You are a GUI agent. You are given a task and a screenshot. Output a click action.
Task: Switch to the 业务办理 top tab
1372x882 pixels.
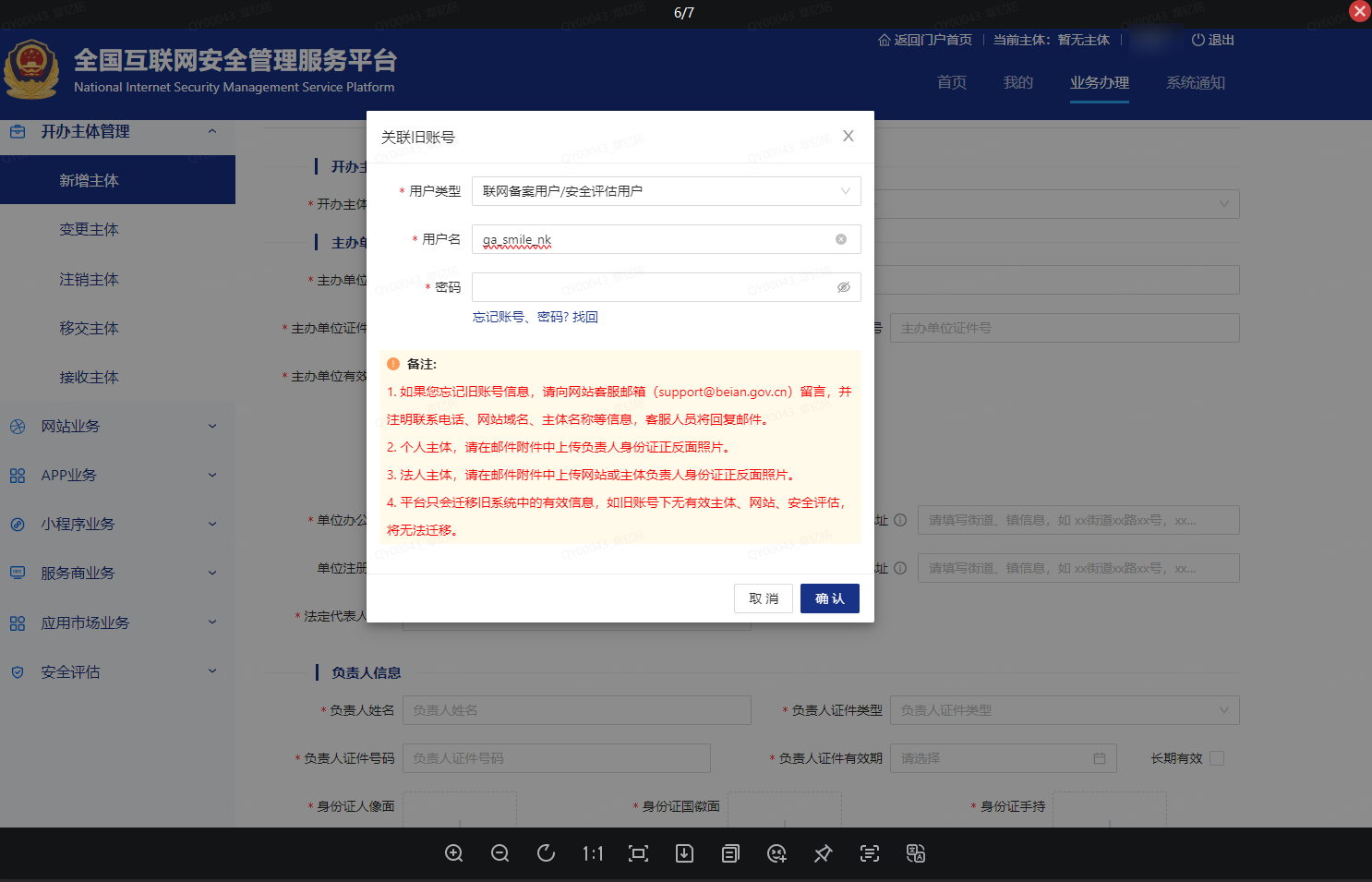pyautogui.click(x=1099, y=82)
